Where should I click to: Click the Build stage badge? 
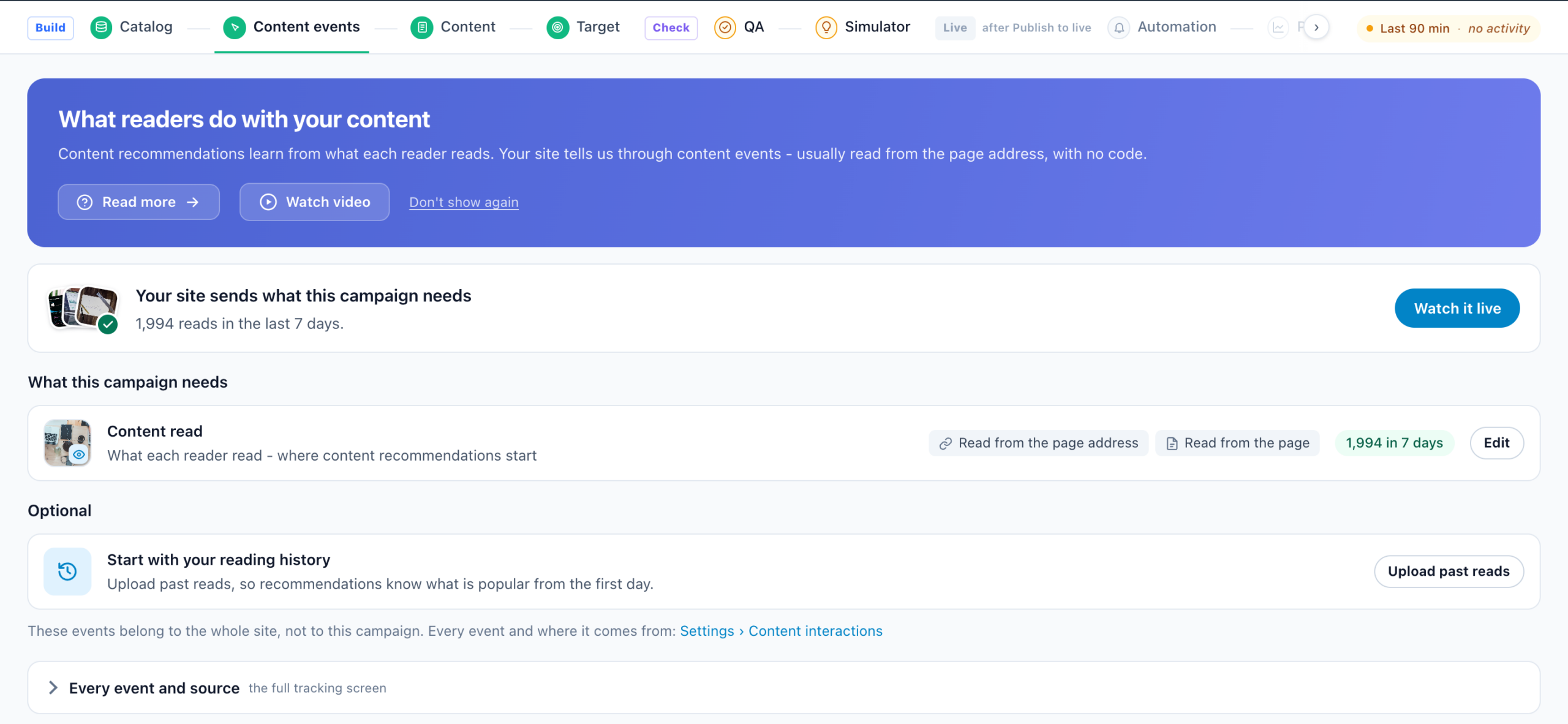click(50, 28)
